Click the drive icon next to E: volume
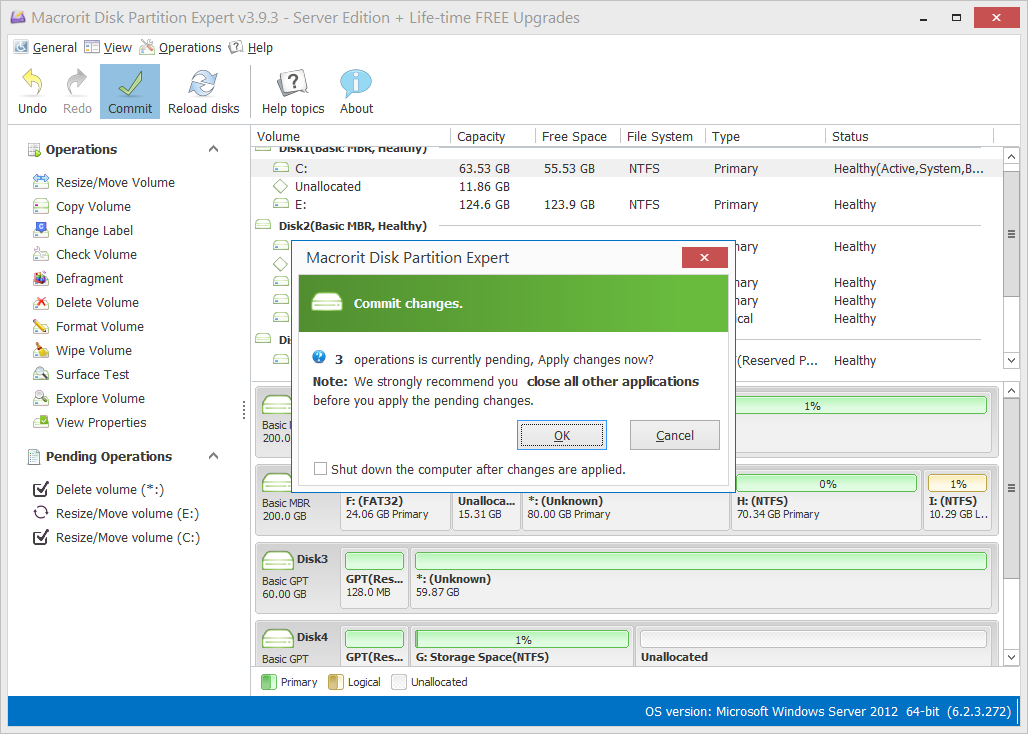The width and height of the screenshot is (1028, 734). (281, 204)
